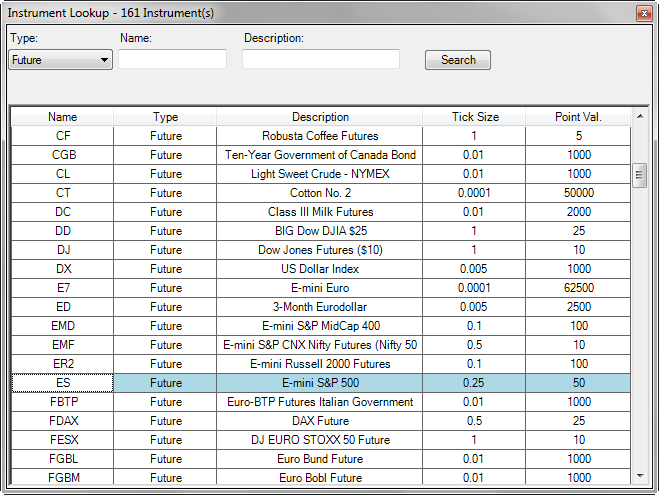Click the scrollbar up arrow
The image size is (659, 495).
(640, 116)
